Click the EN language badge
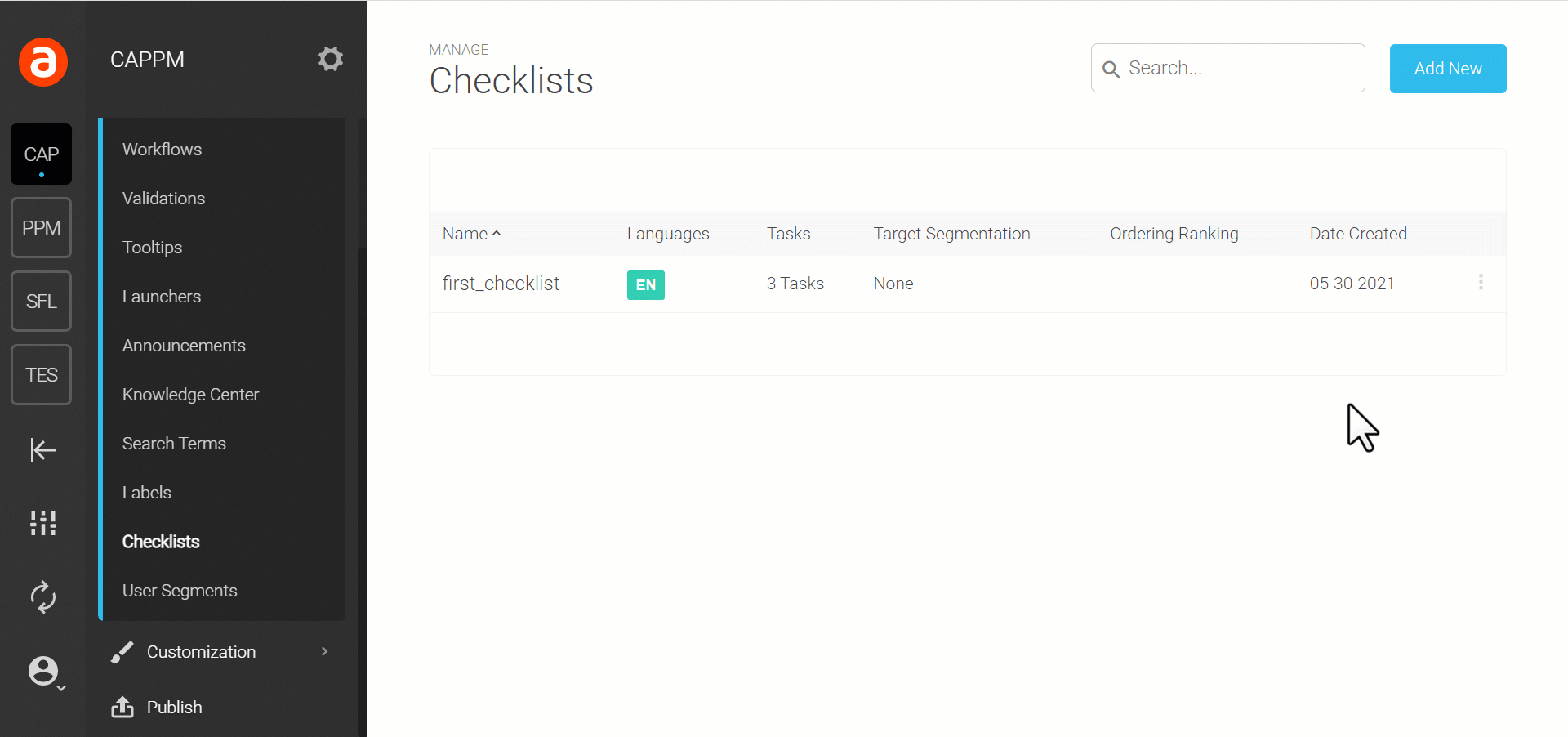This screenshot has height=737, width=1568. pos(646,285)
